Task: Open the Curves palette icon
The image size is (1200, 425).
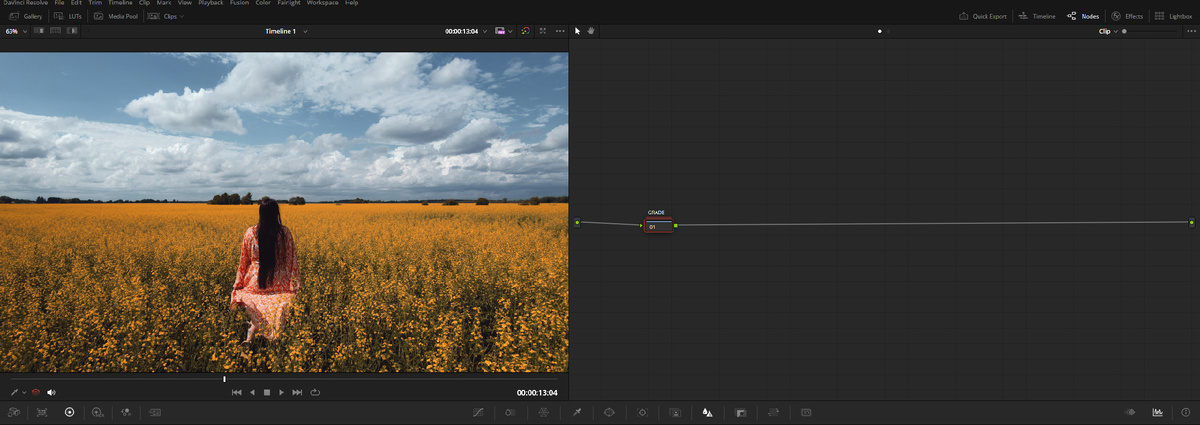Action: pos(479,412)
